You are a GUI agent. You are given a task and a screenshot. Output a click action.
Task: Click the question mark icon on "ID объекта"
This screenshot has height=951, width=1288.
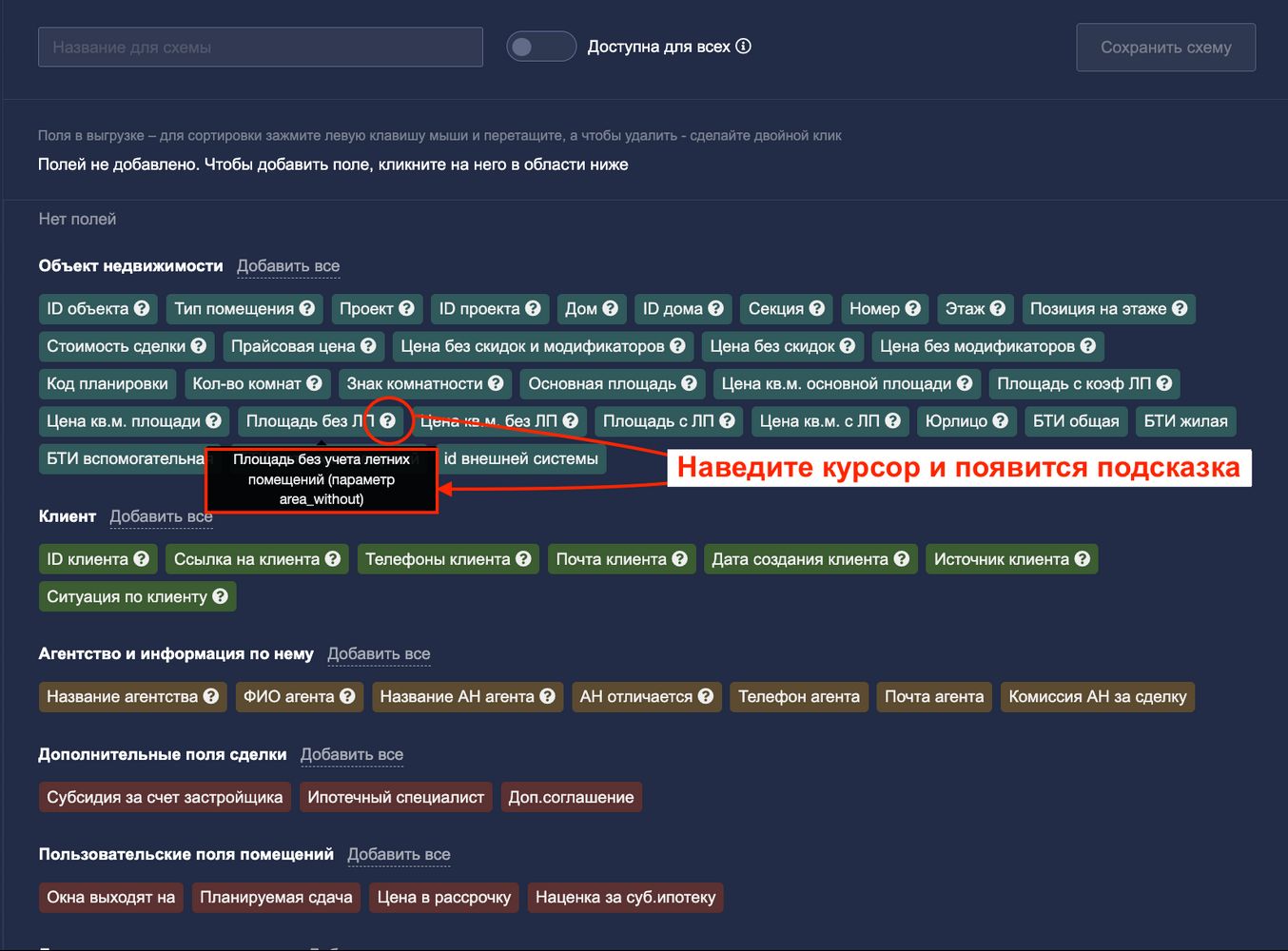click(142, 308)
